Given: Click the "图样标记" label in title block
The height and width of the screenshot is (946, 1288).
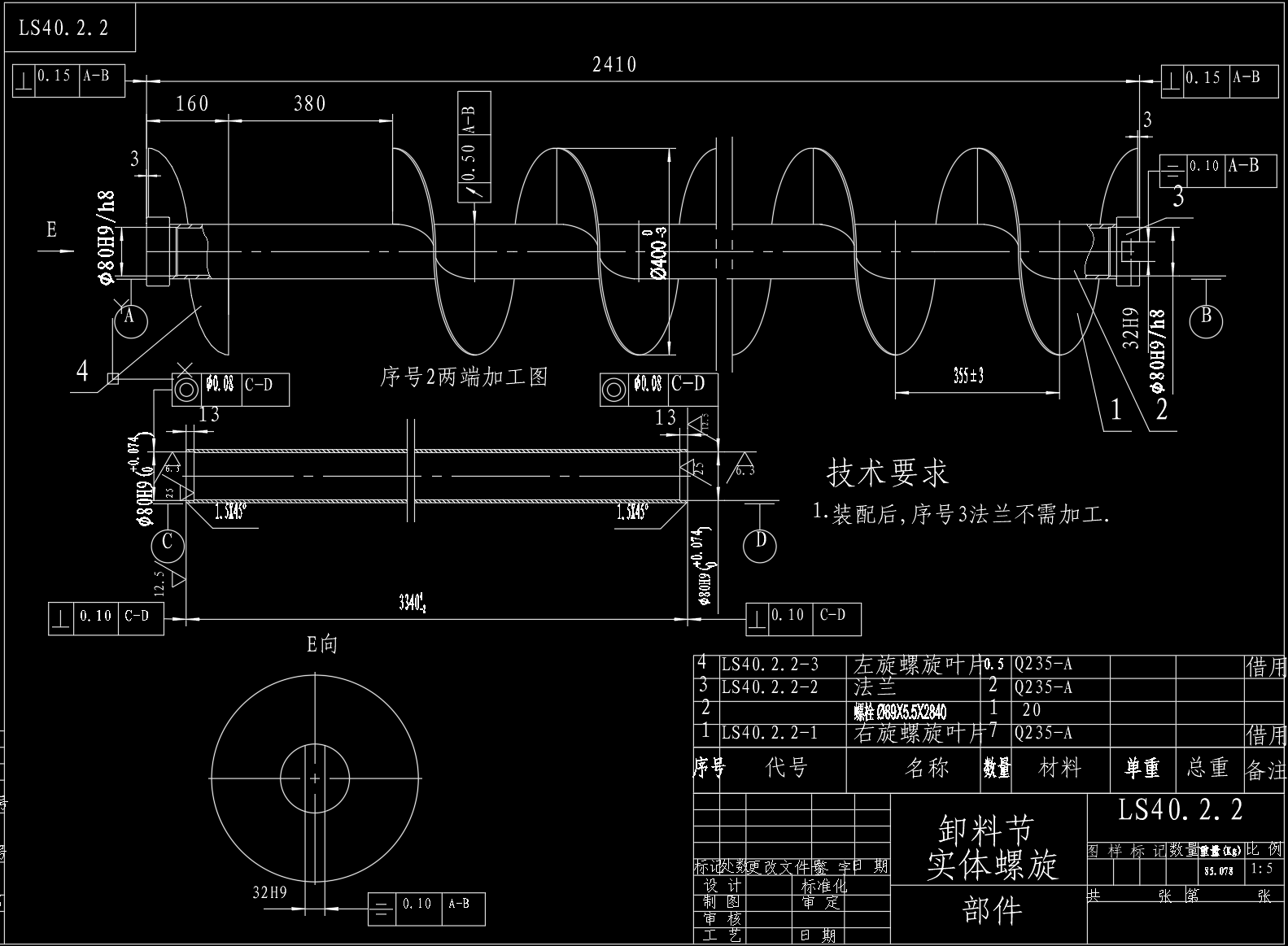Looking at the screenshot, I should pos(1127,850).
